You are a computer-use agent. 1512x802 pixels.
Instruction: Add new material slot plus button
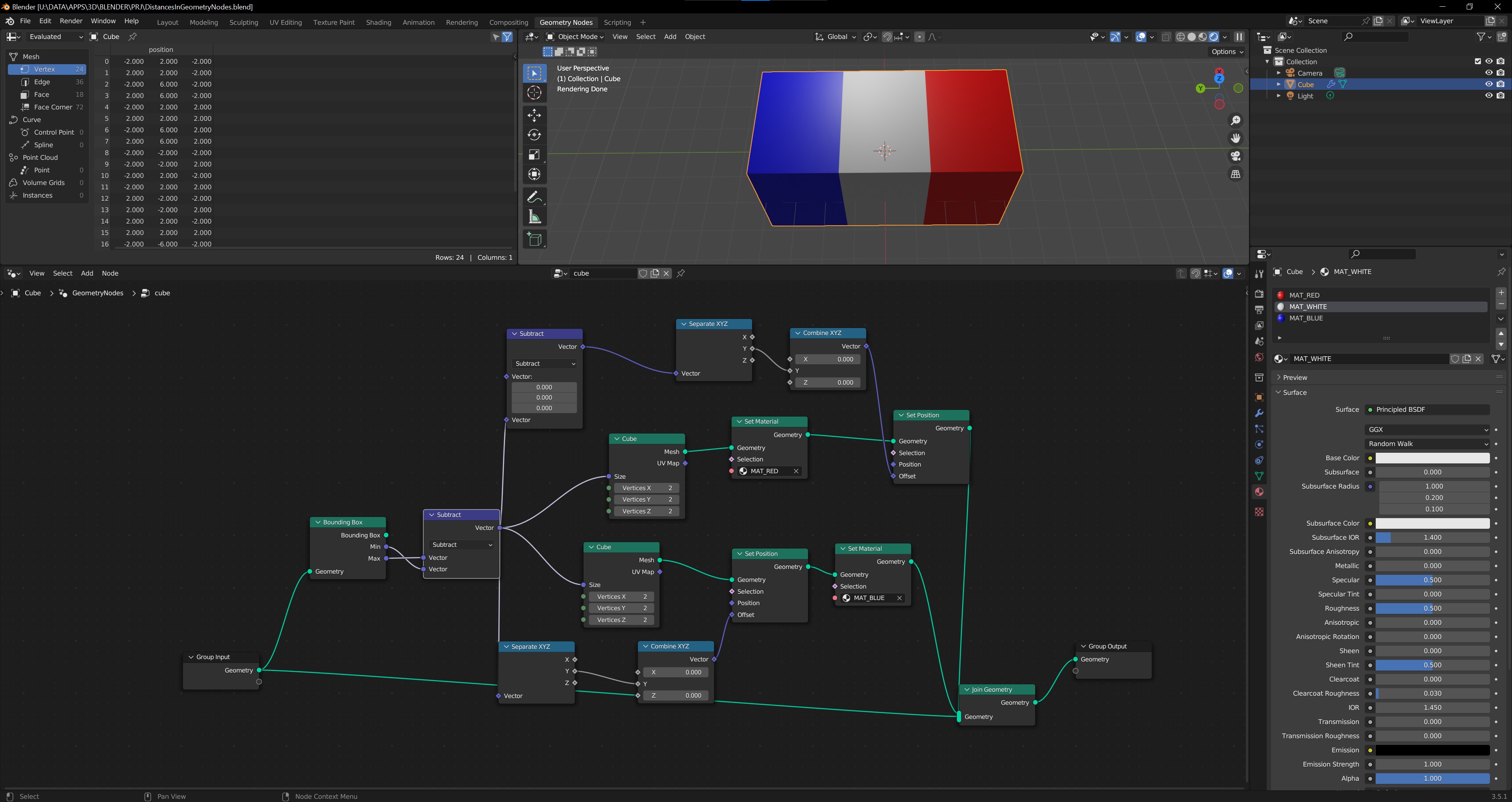pyautogui.click(x=1501, y=293)
